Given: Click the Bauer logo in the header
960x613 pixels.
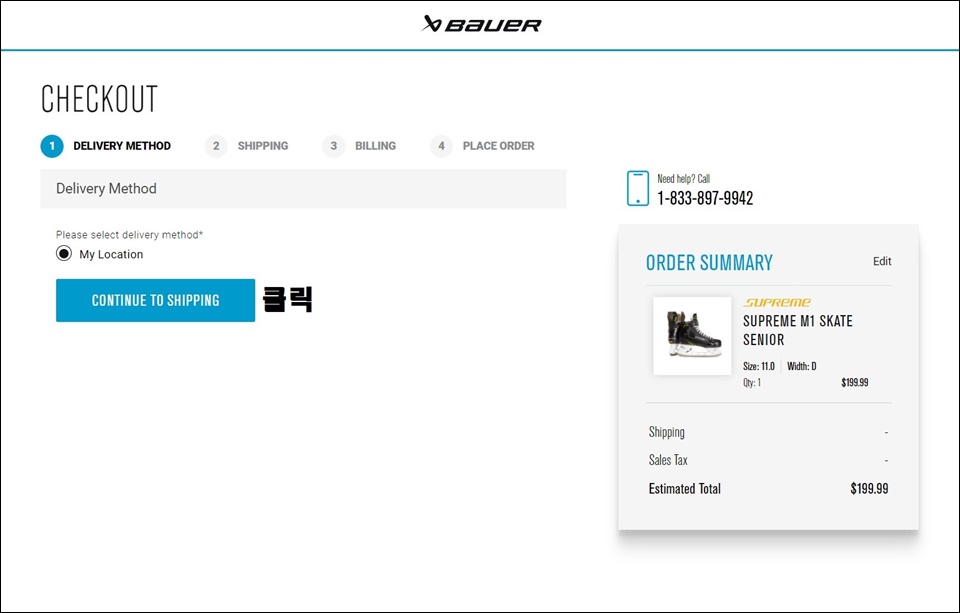Looking at the screenshot, I should pos(481,24).
